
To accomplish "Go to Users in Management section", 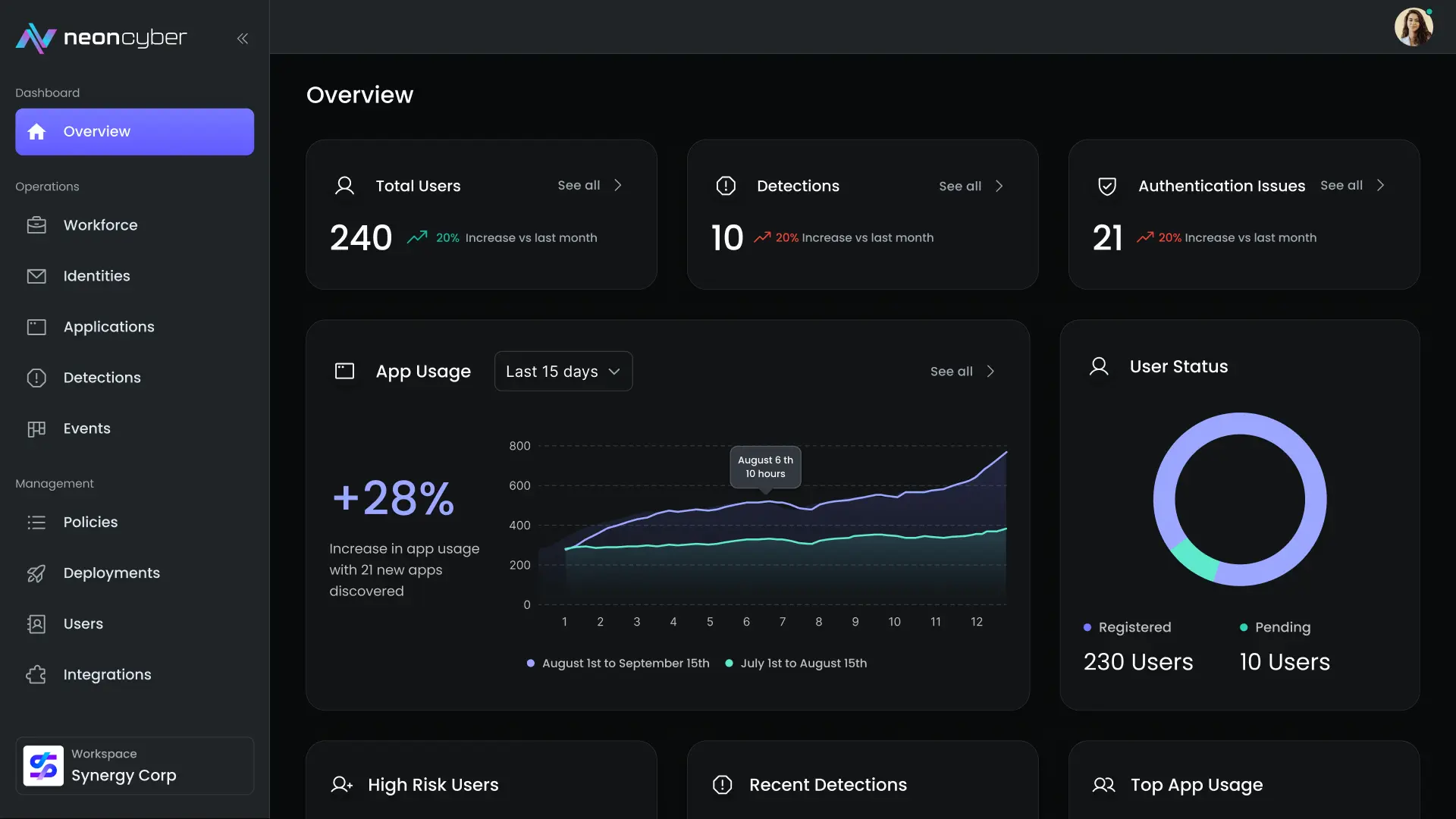I will click(x=83, y=624).
